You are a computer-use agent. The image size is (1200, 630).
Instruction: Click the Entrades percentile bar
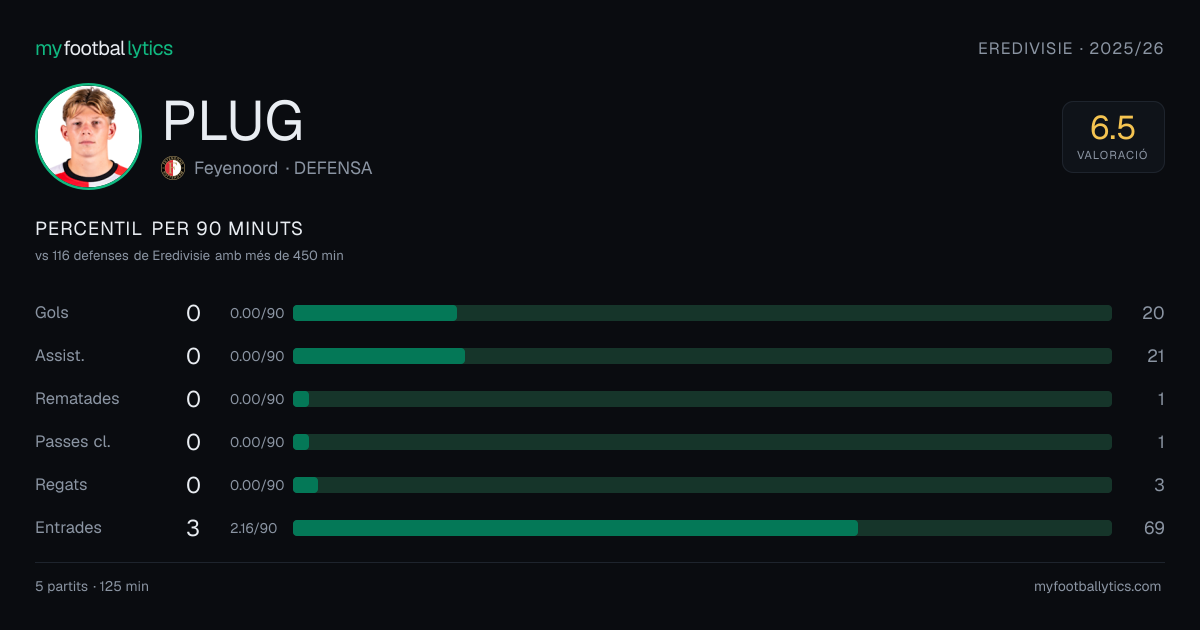point(702,528)
